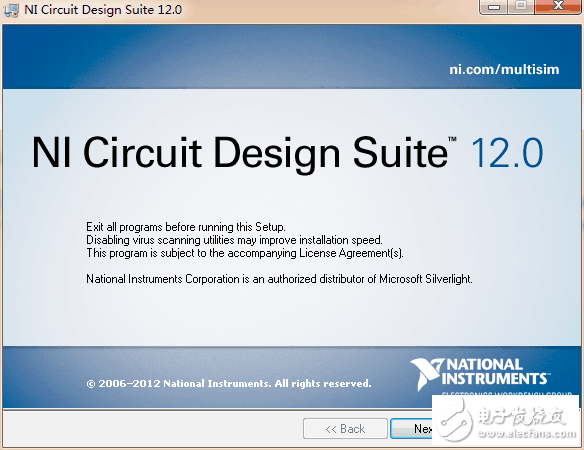This screenshot has height=450, width=584.
Task: Open the www.elecfans.com watermark link
Action: tap(527, 433)
